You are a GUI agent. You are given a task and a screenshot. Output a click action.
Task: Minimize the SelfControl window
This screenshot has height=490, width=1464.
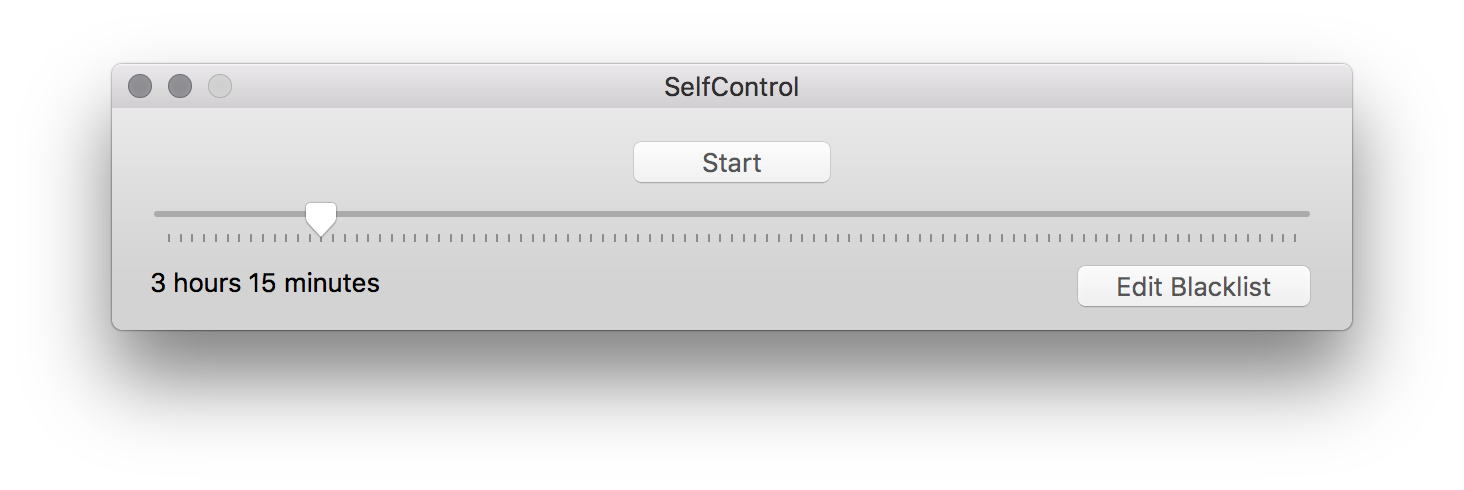(x=180, y=87)
